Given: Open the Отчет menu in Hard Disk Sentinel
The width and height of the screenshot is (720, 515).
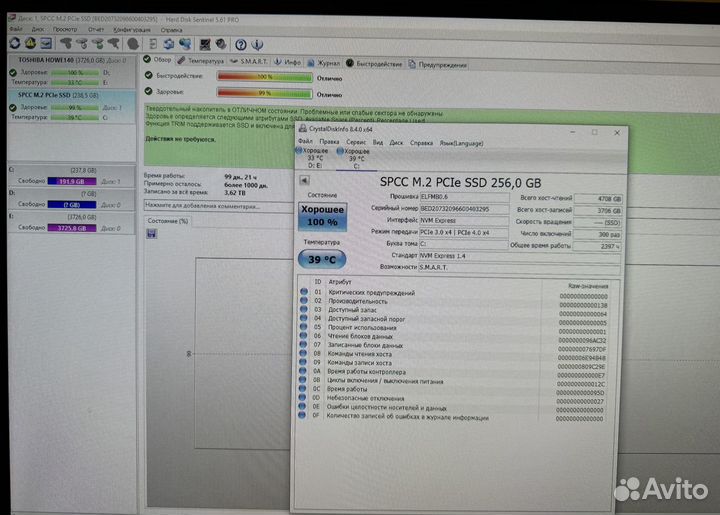Looking at the screenshot, I should [96, 30].
